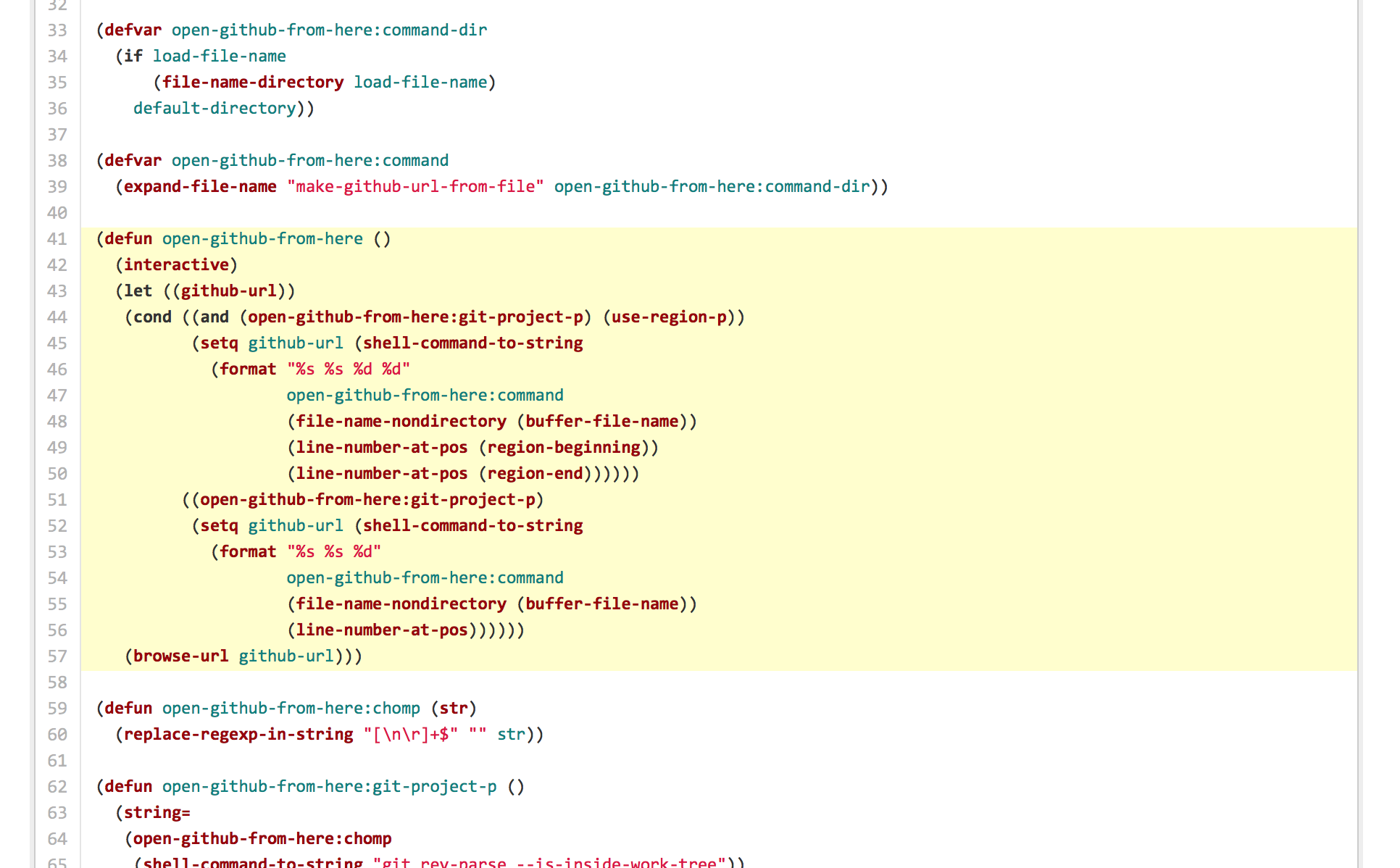Viewport: 1400px width, 868px height.
Task: Click line number 51
Action: pyautogui.click(x=57, y=500)
